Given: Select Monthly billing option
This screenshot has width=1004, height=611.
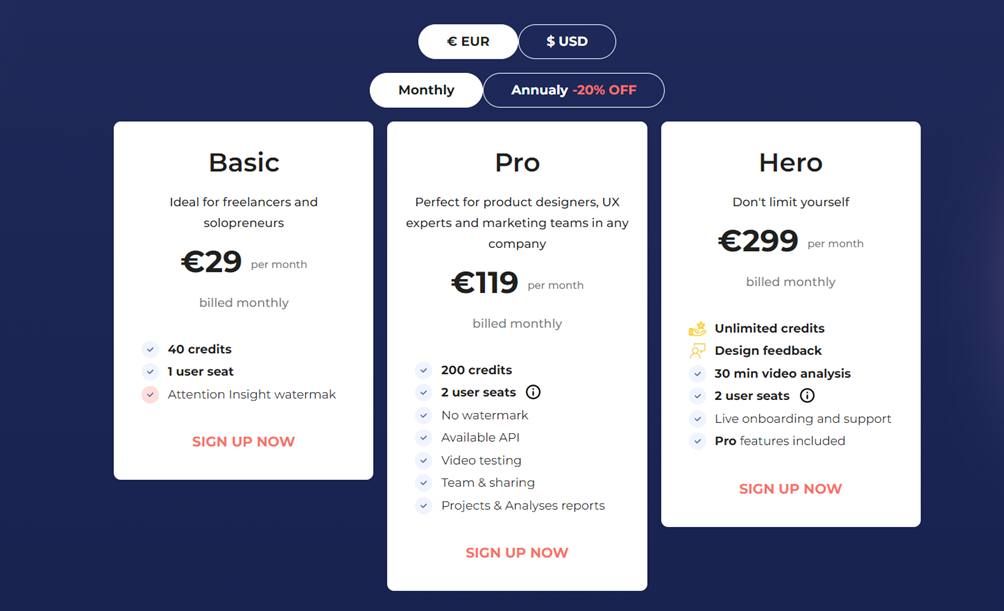Looking at the screenshot, I should [426, 90].
